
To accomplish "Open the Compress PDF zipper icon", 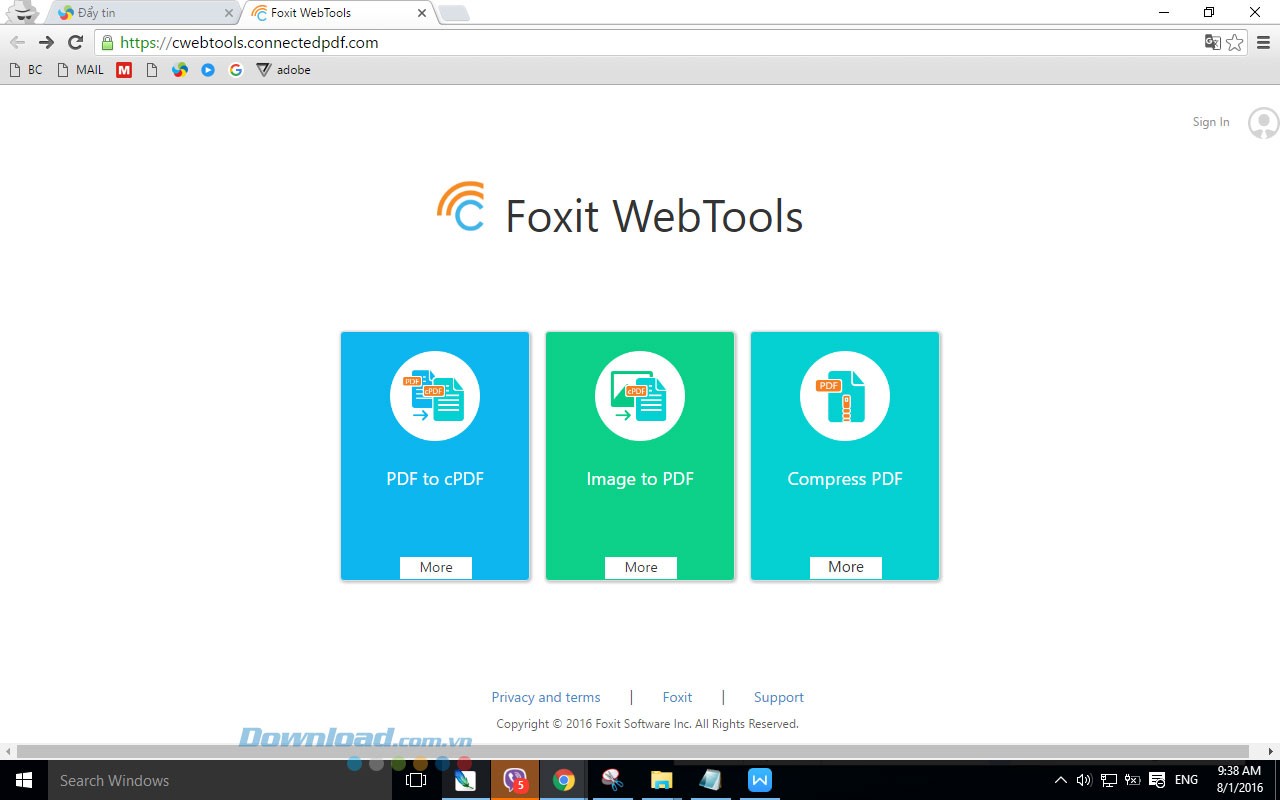I will point(844,395).
